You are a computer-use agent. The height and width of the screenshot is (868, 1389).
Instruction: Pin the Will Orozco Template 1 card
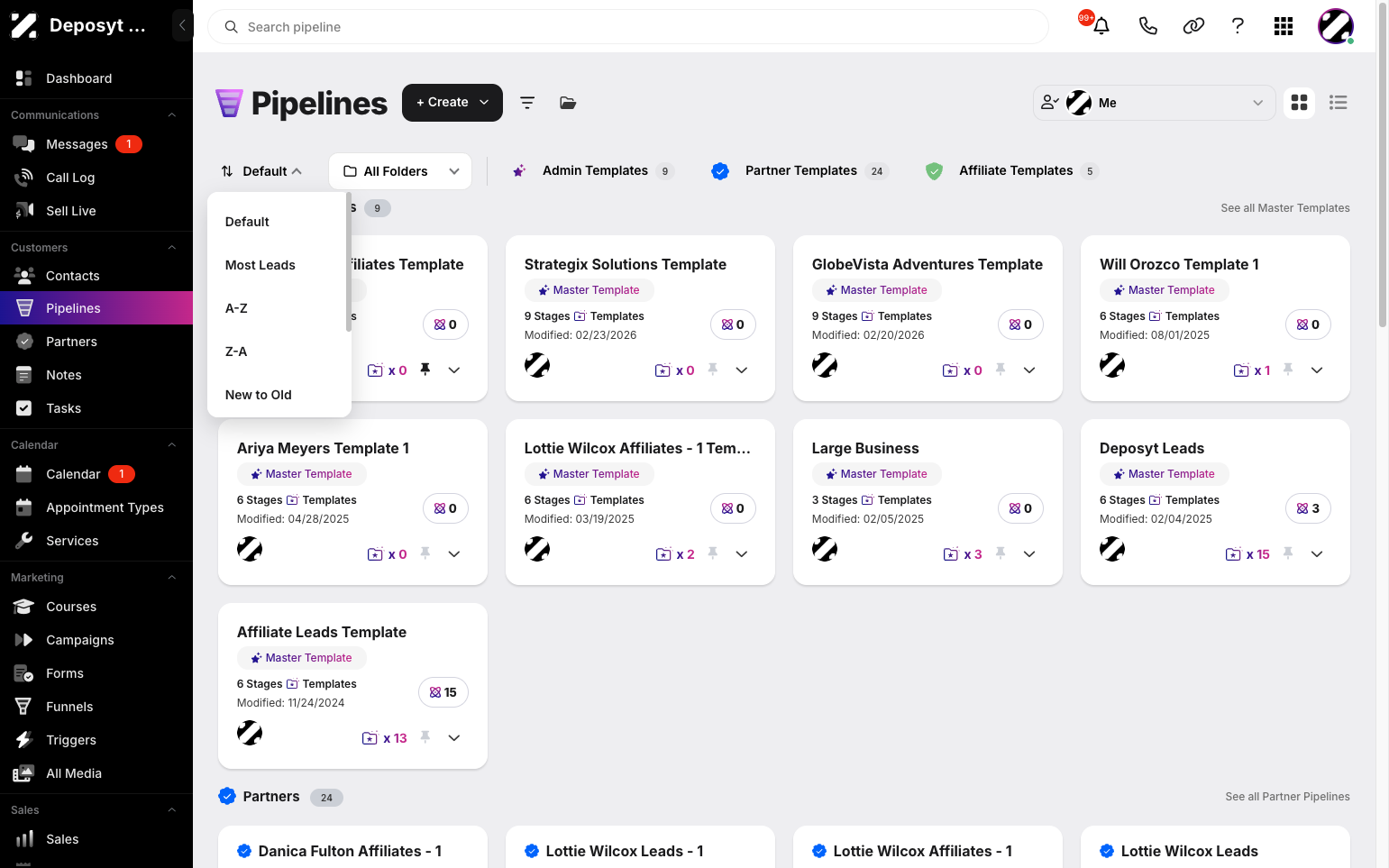click(x=1288, y=370)
